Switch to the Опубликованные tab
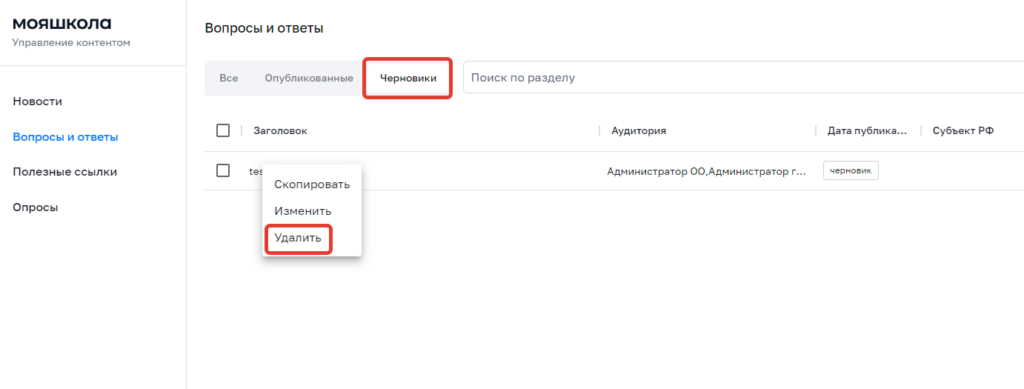 (309, 78)
